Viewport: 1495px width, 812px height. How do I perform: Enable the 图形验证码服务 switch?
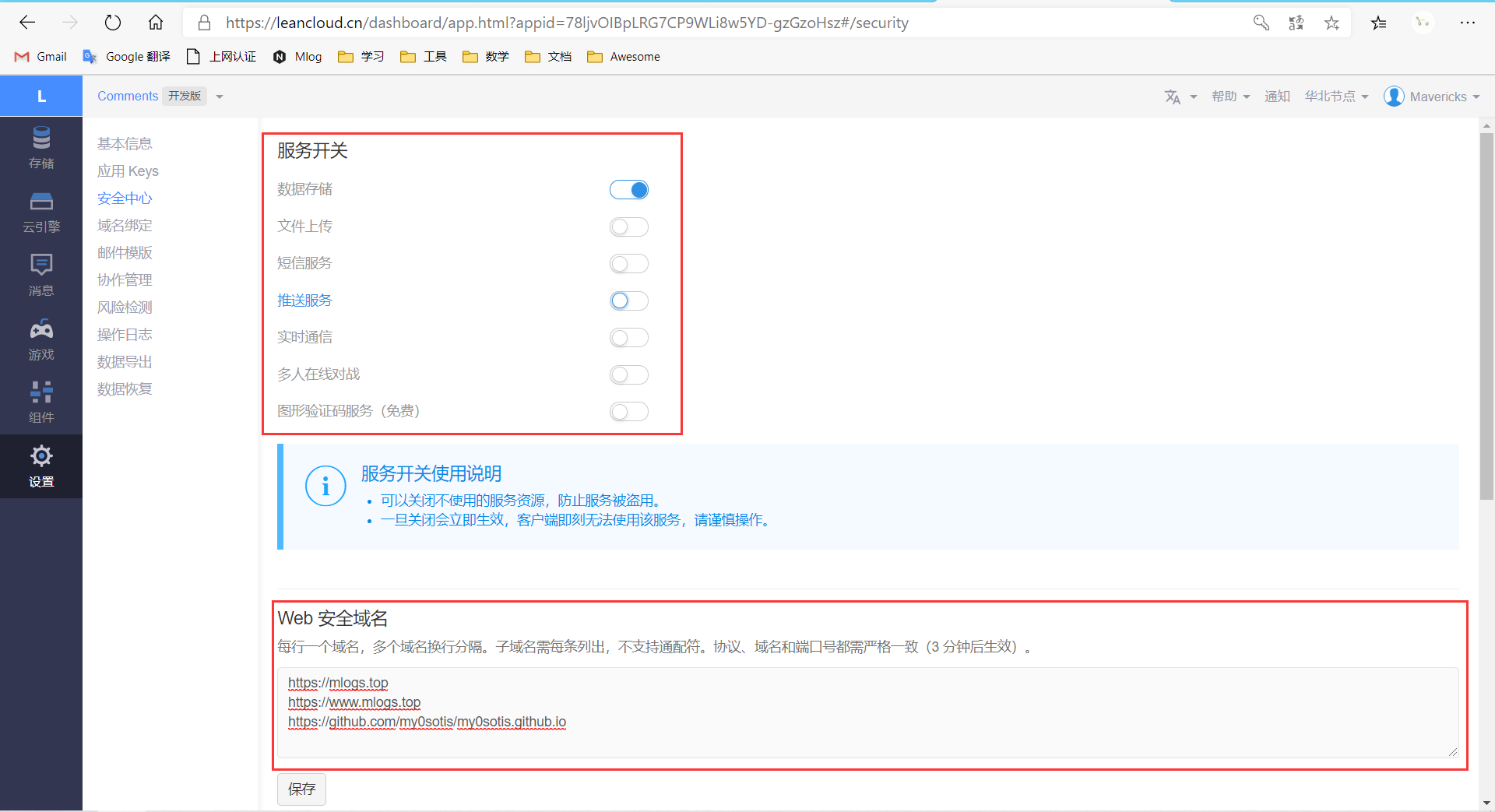coord(629,412)
